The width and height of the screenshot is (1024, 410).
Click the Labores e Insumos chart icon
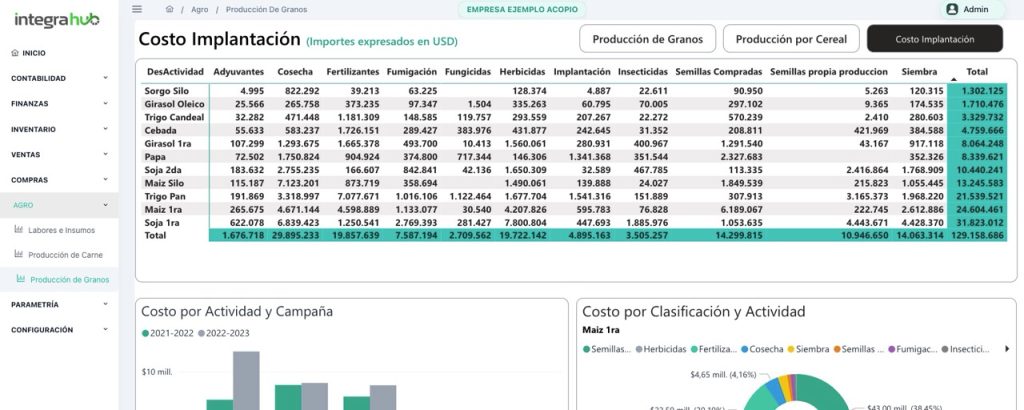[19, 230]
